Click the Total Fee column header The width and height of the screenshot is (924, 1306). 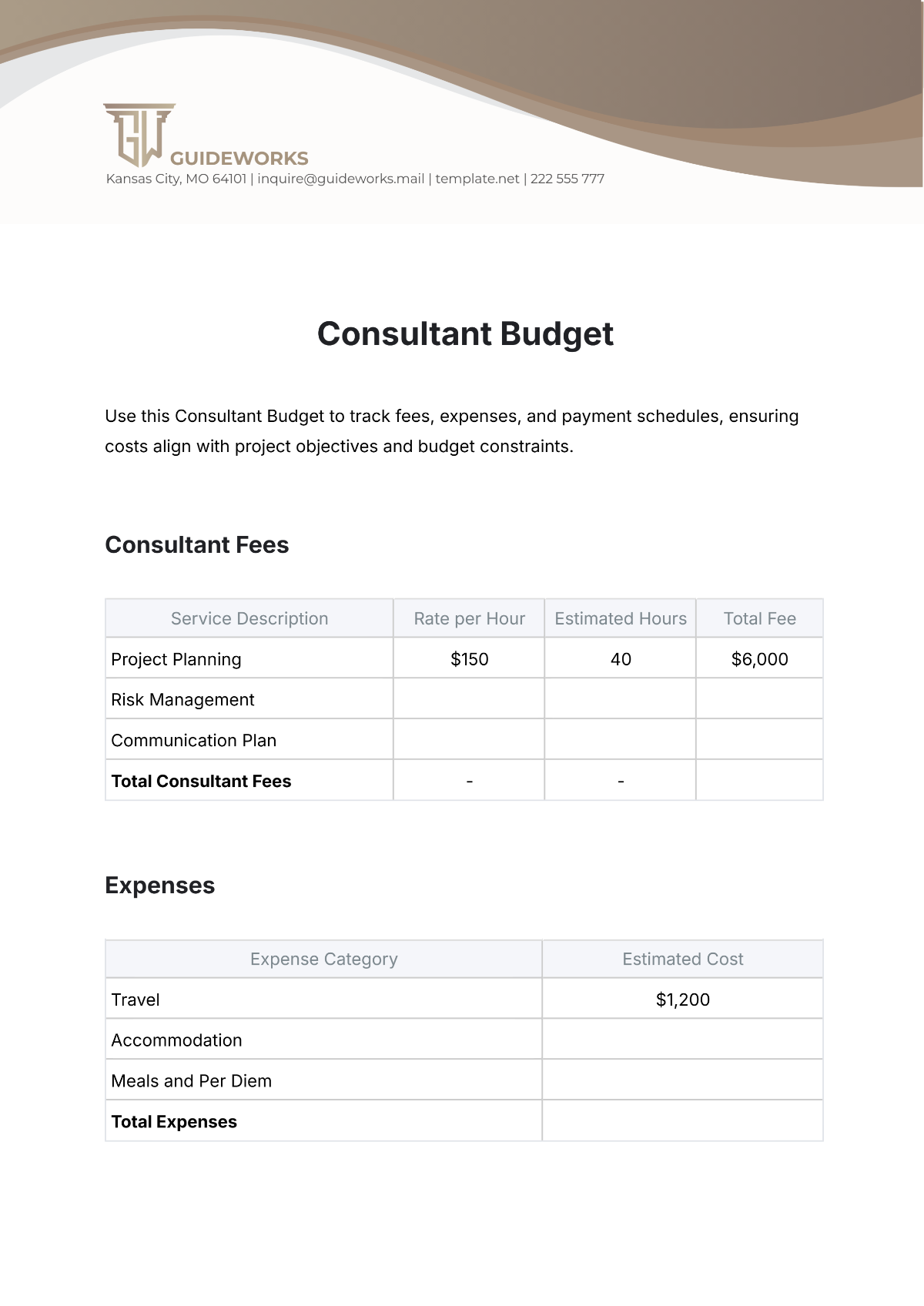coord(759,618)
